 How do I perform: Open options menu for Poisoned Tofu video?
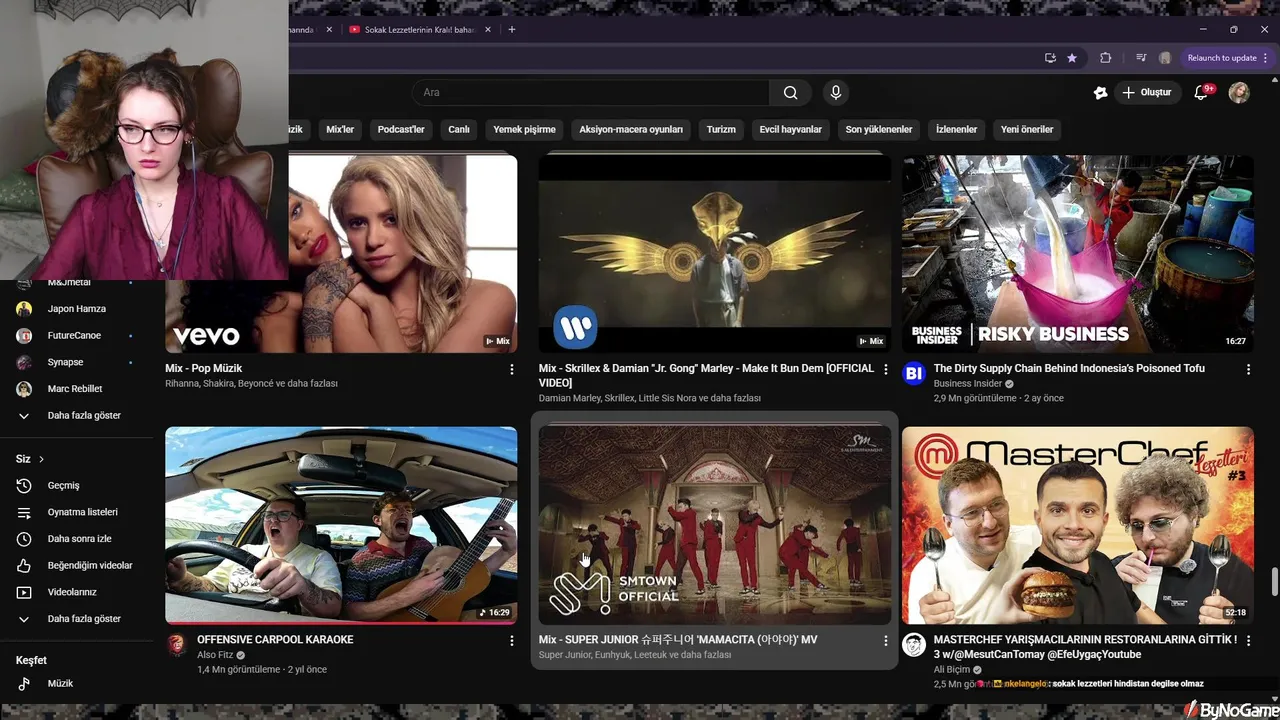click(x=1248, y=369)
